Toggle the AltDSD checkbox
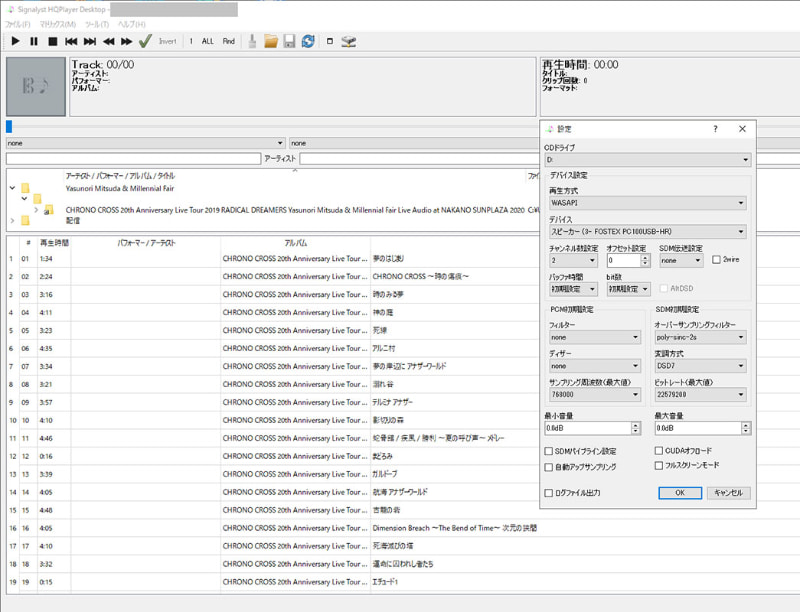800x612 pixels. click(x=664, y=288)
